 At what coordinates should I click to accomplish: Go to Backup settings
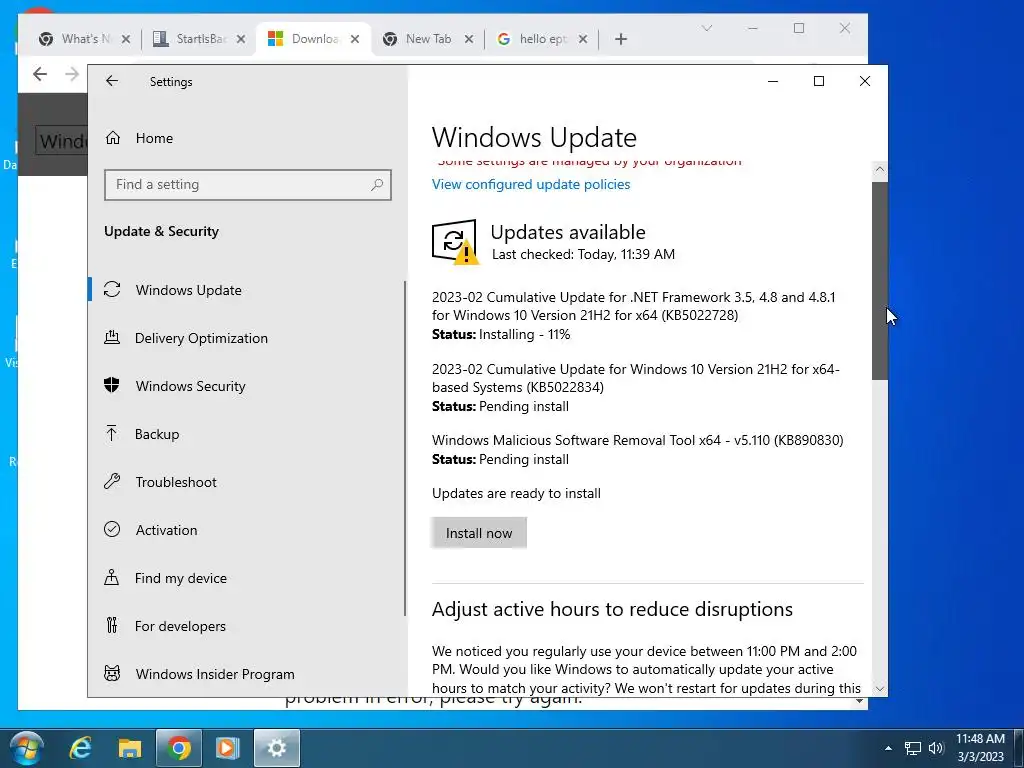157,434
